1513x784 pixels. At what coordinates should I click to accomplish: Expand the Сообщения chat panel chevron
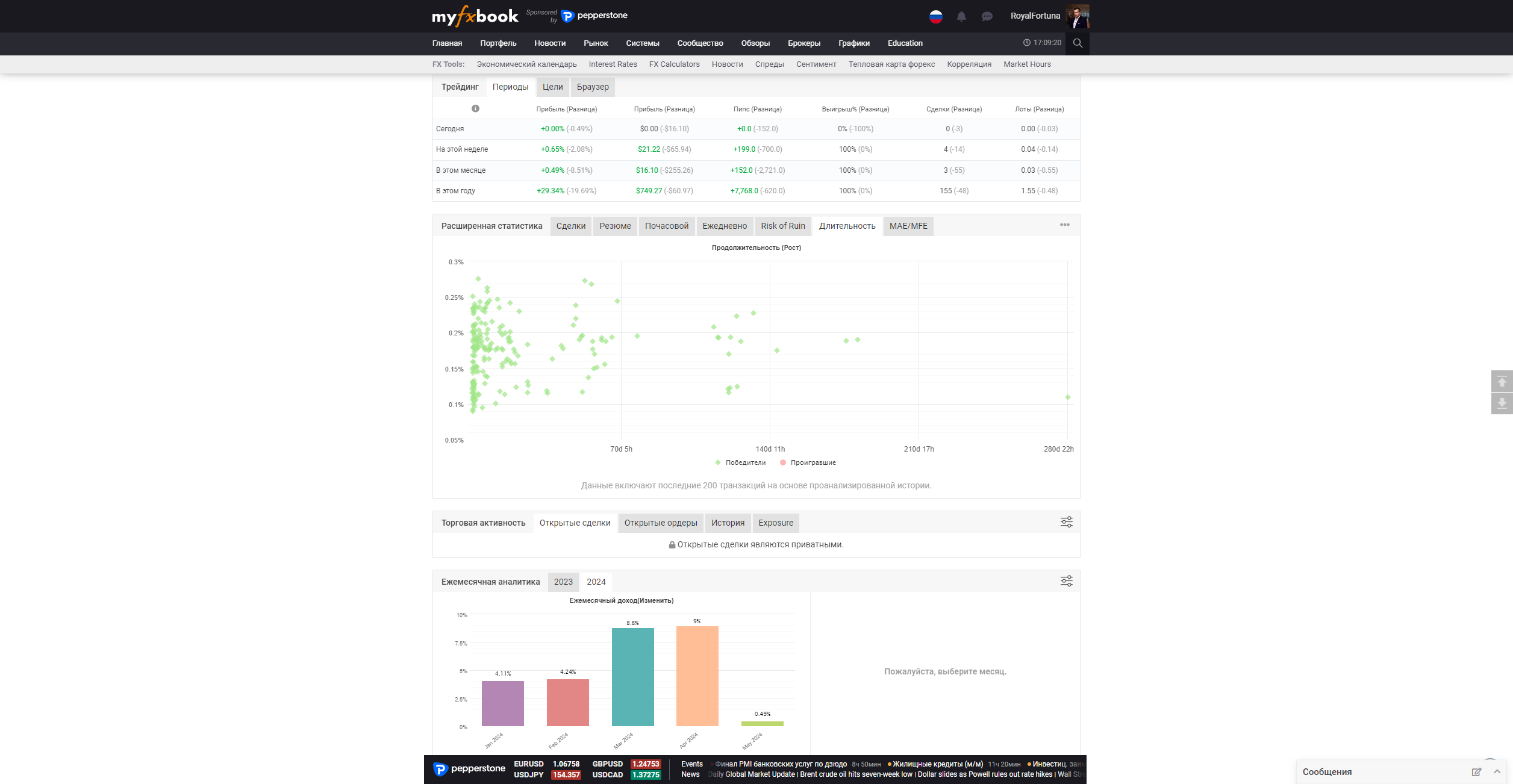click(1497, 772)
